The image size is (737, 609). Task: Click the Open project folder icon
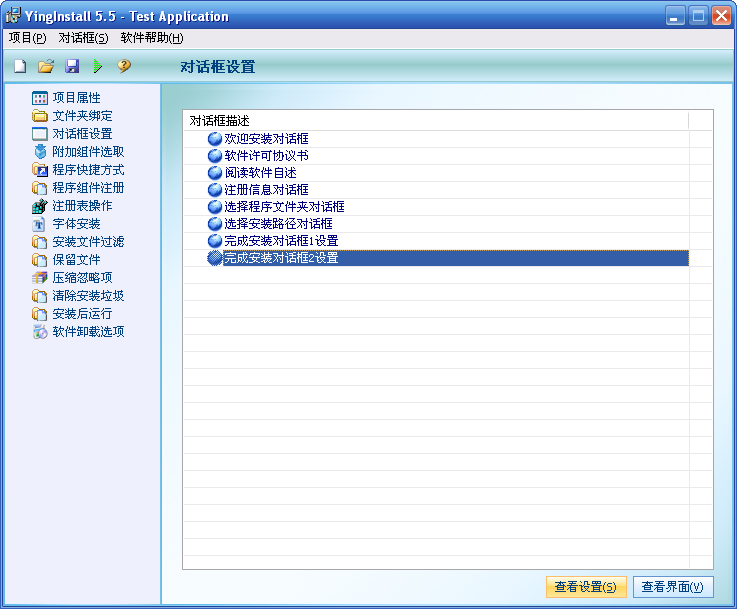(x=46, y=66)
